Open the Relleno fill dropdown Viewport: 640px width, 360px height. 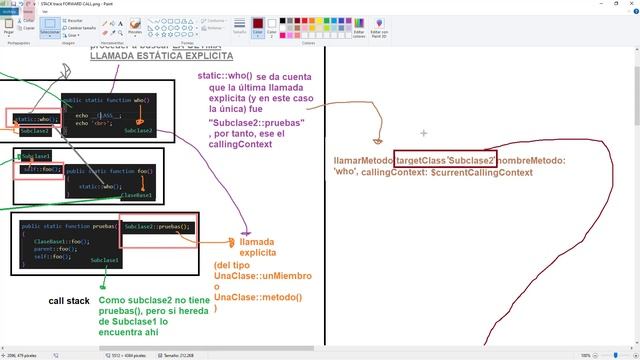(212, 28)
